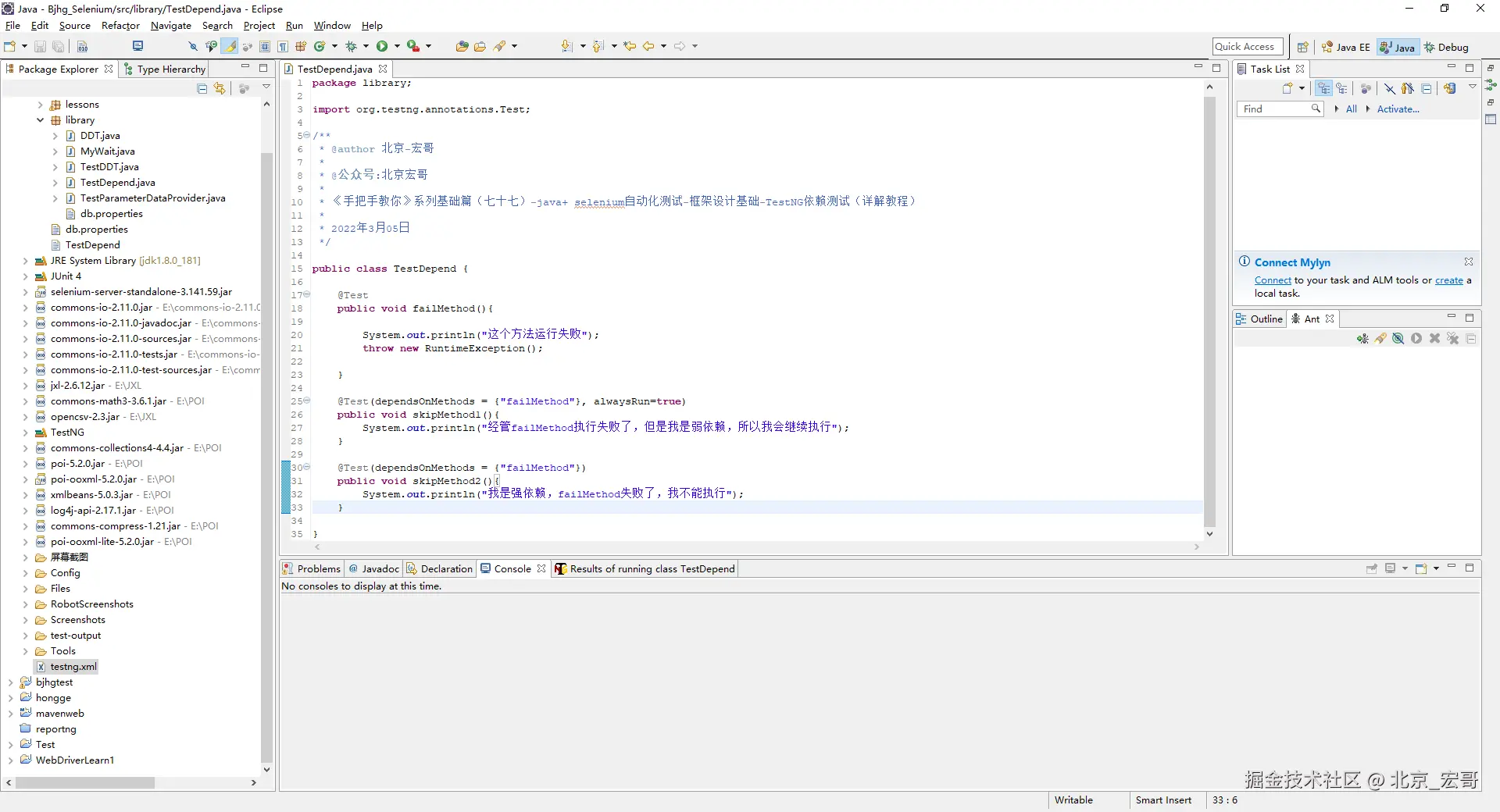Open the Refactor menu

[x=120, y=26]
